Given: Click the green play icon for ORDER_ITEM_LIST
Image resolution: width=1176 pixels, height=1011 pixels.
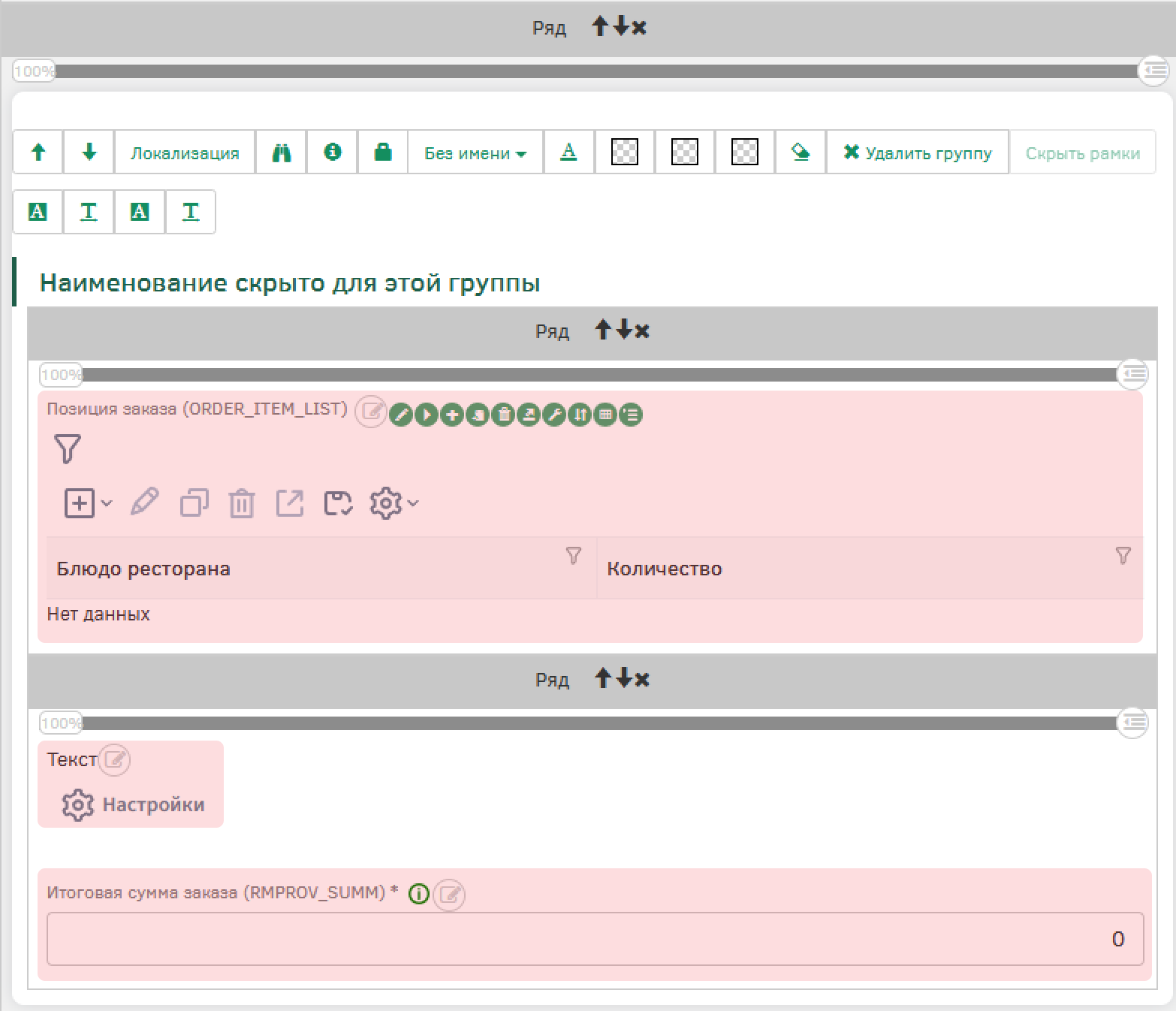Looking at the screenshot, I should (427, 415).
